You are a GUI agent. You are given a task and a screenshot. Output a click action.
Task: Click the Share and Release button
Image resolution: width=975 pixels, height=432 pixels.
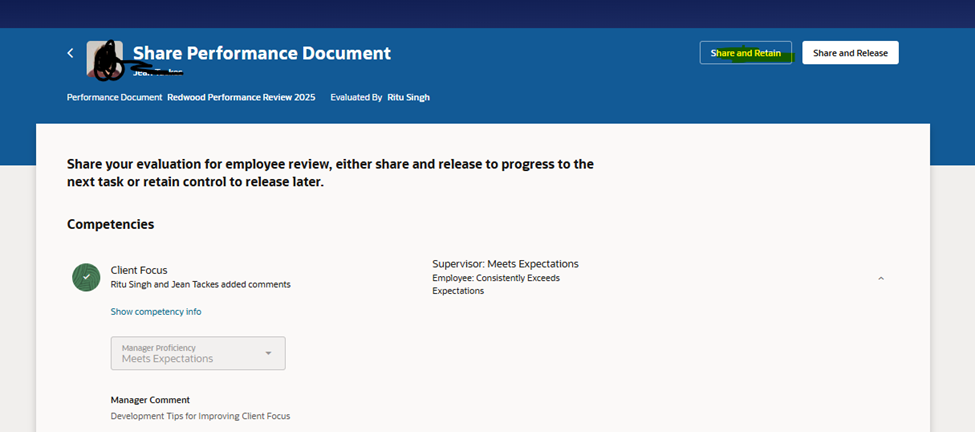click(x=850, y=53)
